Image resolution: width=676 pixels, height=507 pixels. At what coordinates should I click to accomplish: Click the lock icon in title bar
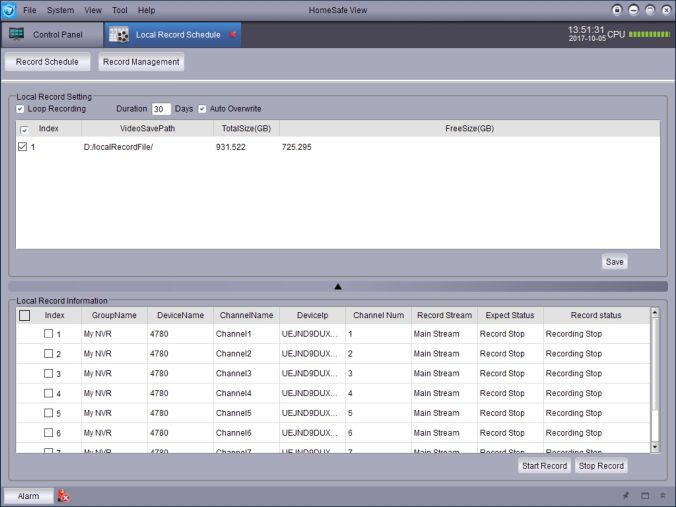pos(617,9)
